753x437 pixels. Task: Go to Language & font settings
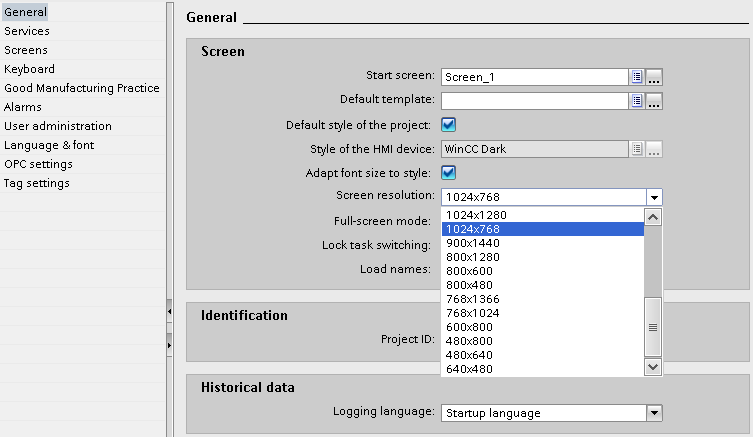tap(49, 145)
